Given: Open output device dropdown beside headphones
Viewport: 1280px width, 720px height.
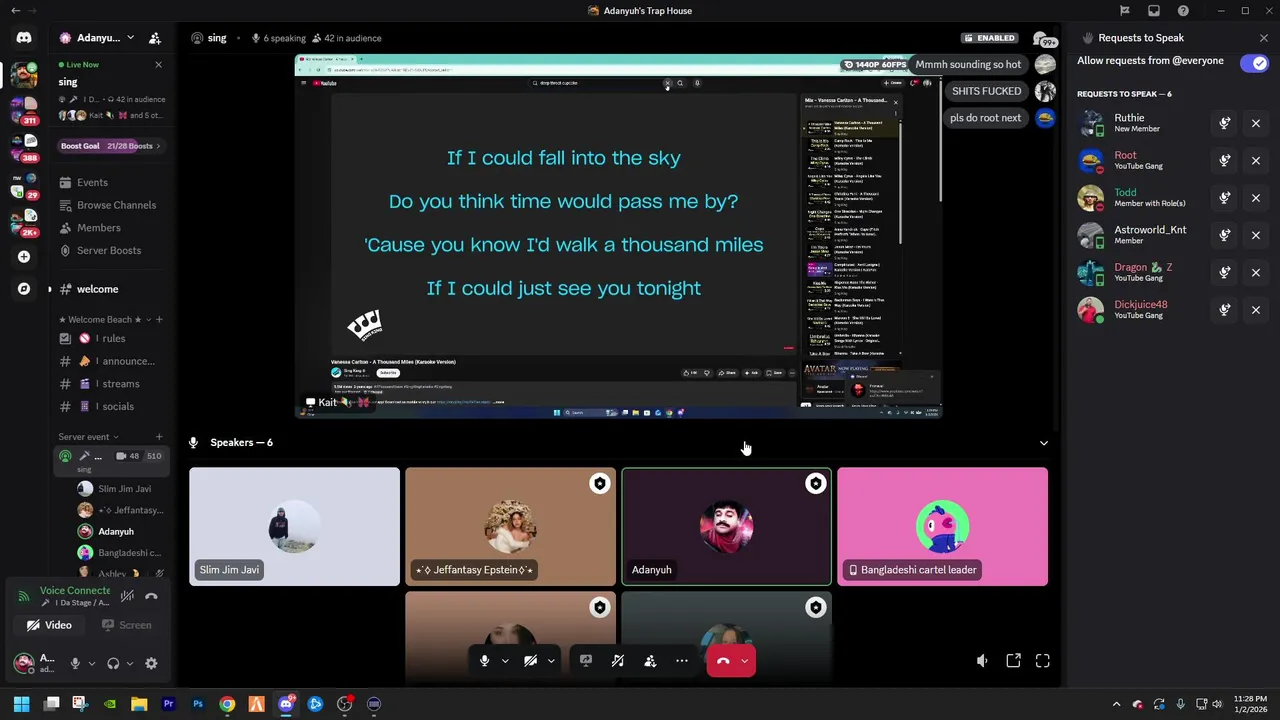Looking at the screenshot, I should (129, 663).
